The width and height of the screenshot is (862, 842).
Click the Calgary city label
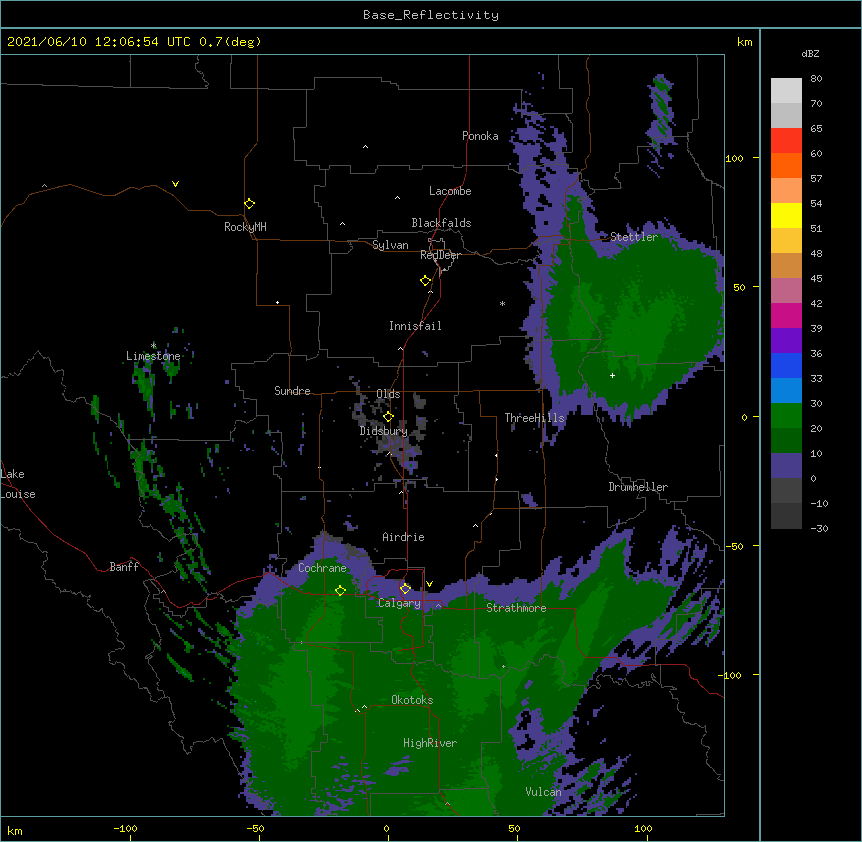pyautogui.click(x=399, y=603)
